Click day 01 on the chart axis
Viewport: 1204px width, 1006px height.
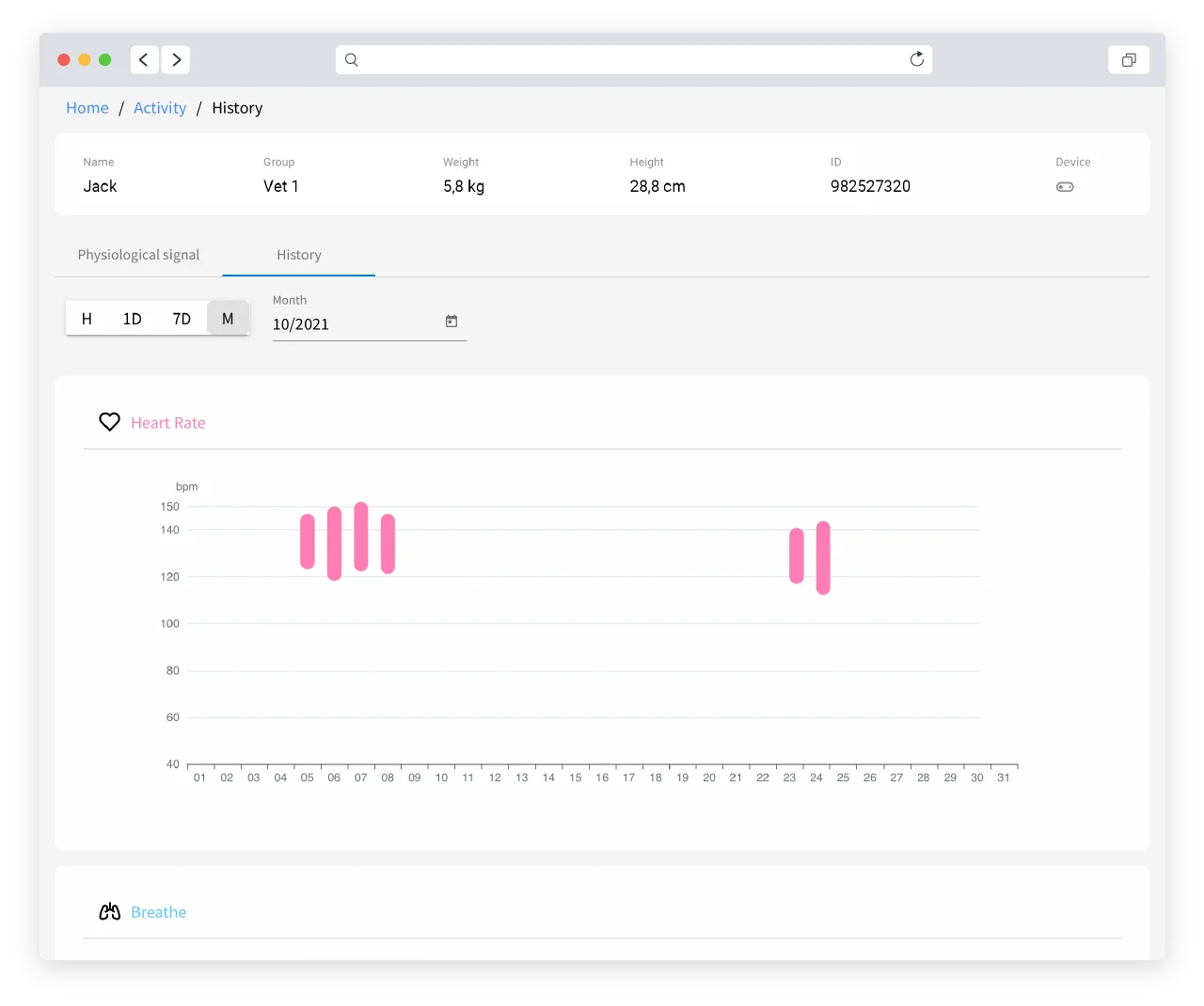point(199,778)
